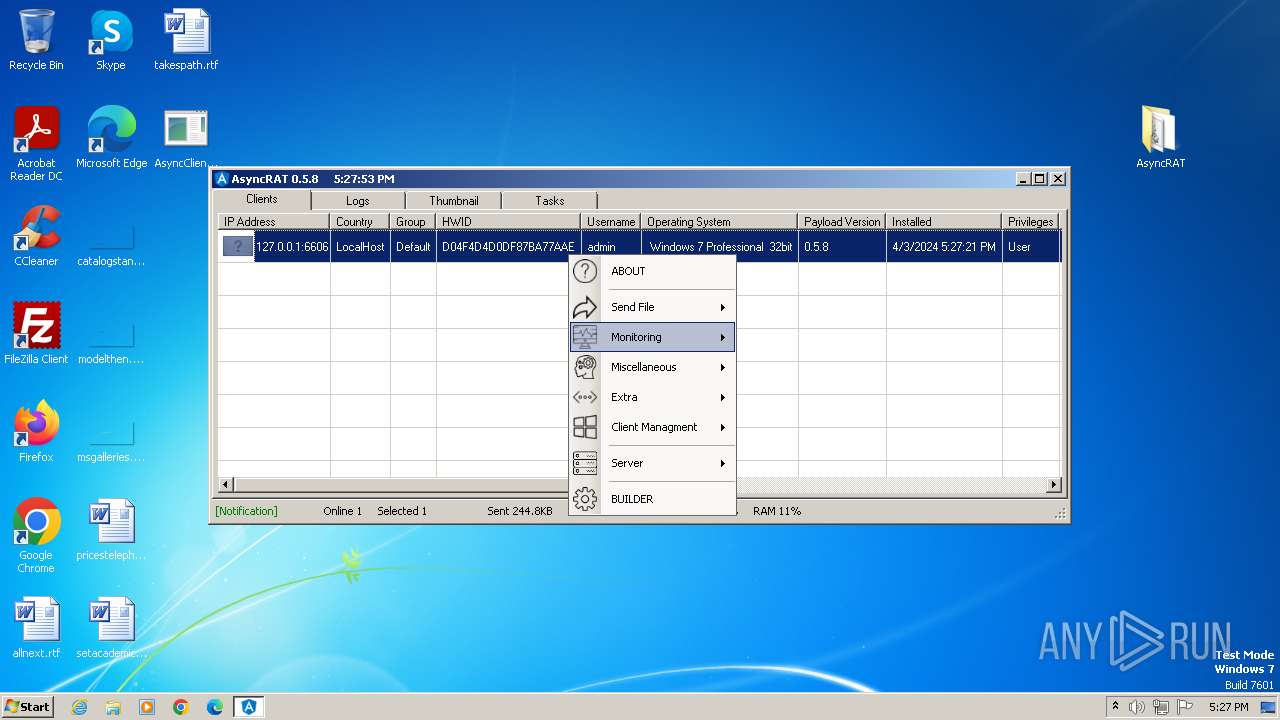This screenshot has height=720, width=1280.
Task: Choose Miscellaneous menu entry
Action: [x=652, y=367]
